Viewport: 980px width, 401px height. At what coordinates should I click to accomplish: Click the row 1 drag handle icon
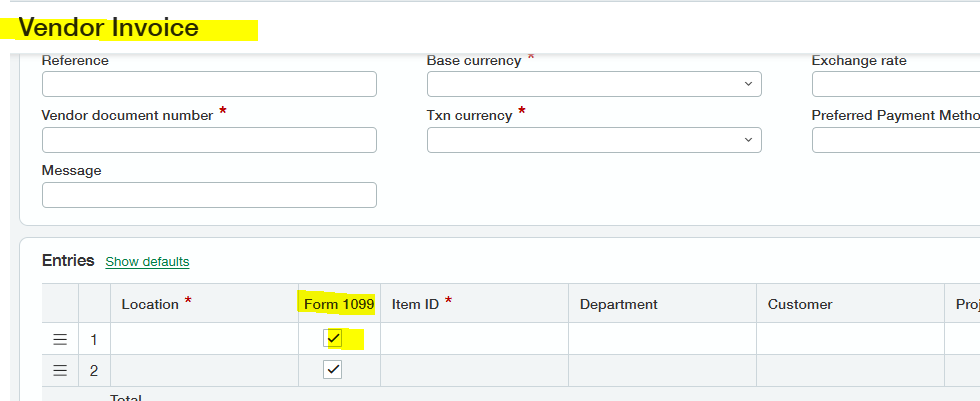point(60,339)
